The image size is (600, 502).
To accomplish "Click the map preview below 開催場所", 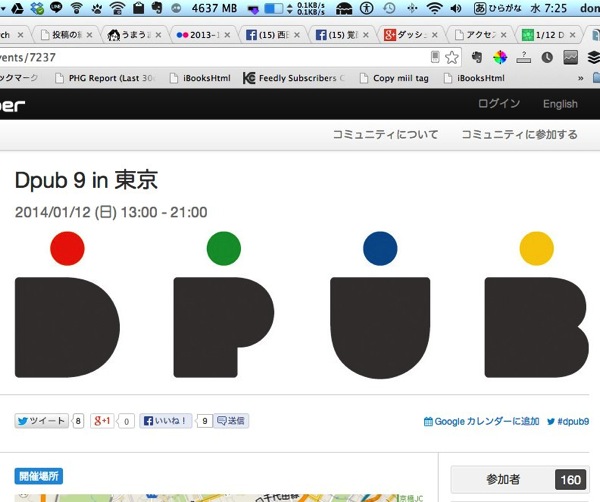I will (x=220, y=498).
